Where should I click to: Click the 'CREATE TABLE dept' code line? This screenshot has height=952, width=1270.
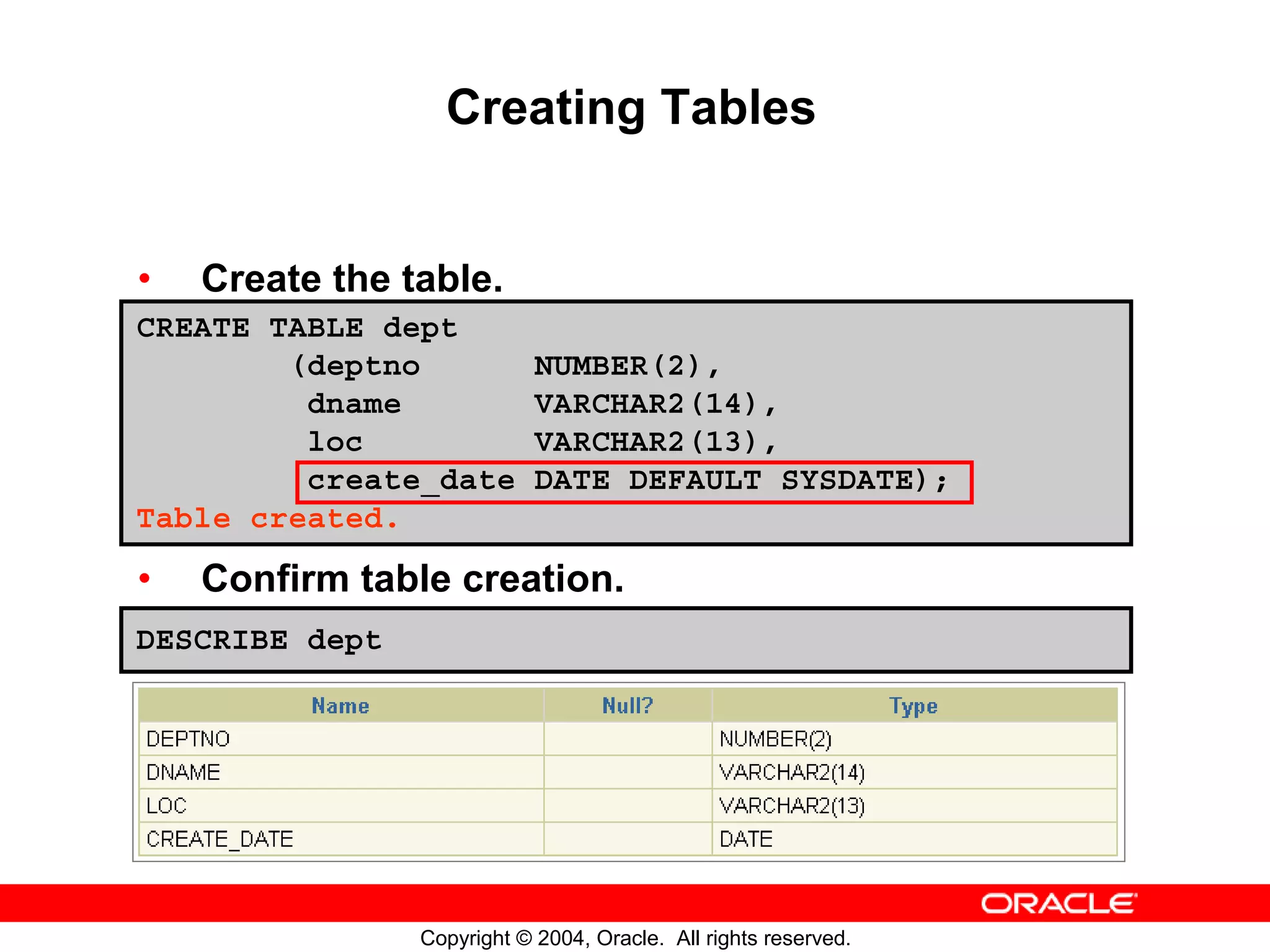pos(296,327)
